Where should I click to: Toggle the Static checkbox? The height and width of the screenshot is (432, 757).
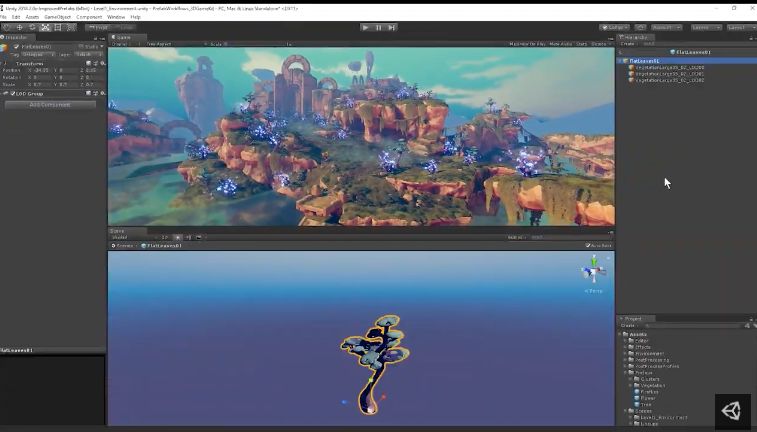coord(81,47)
